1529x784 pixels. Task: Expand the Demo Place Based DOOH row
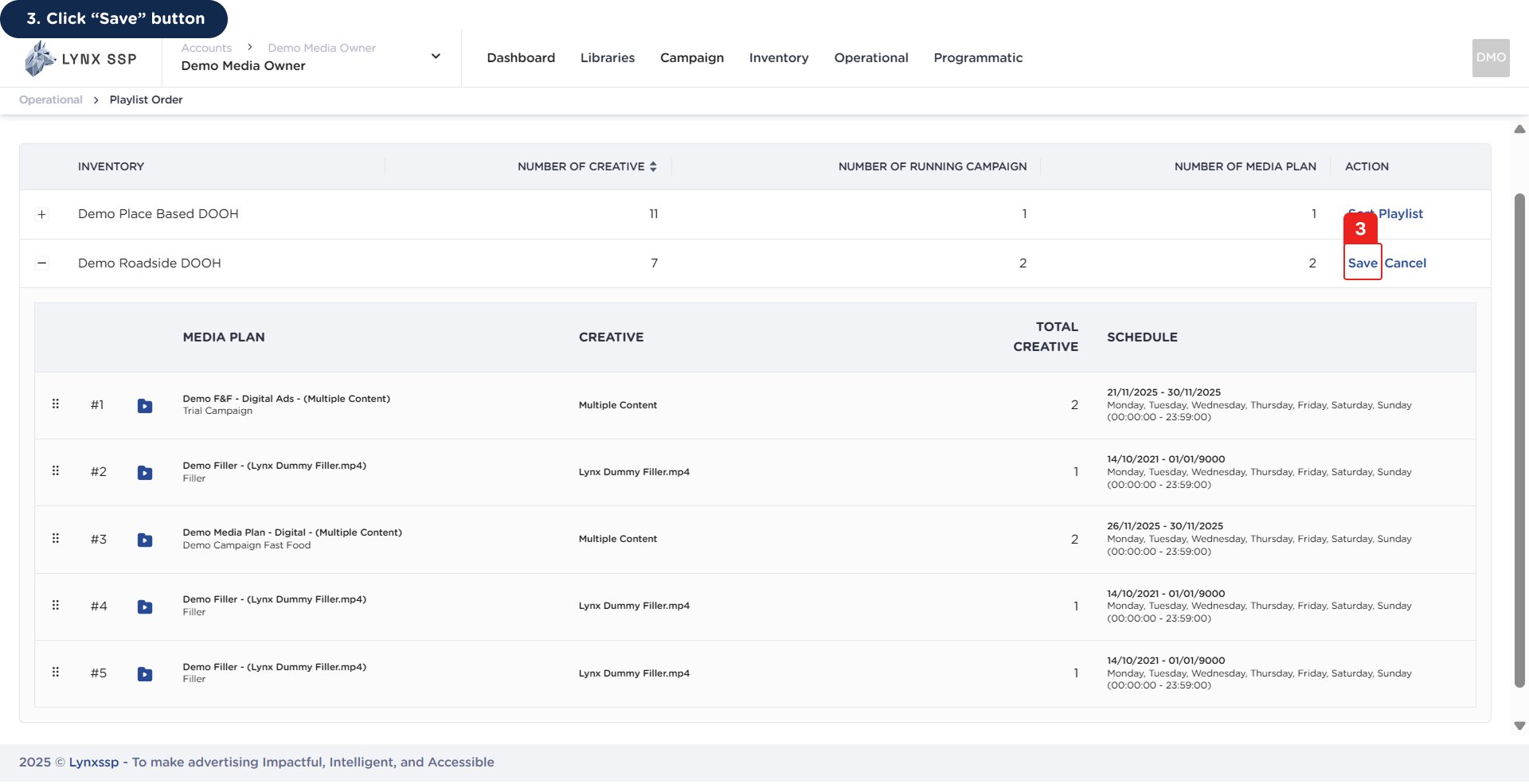coord(42,214)
